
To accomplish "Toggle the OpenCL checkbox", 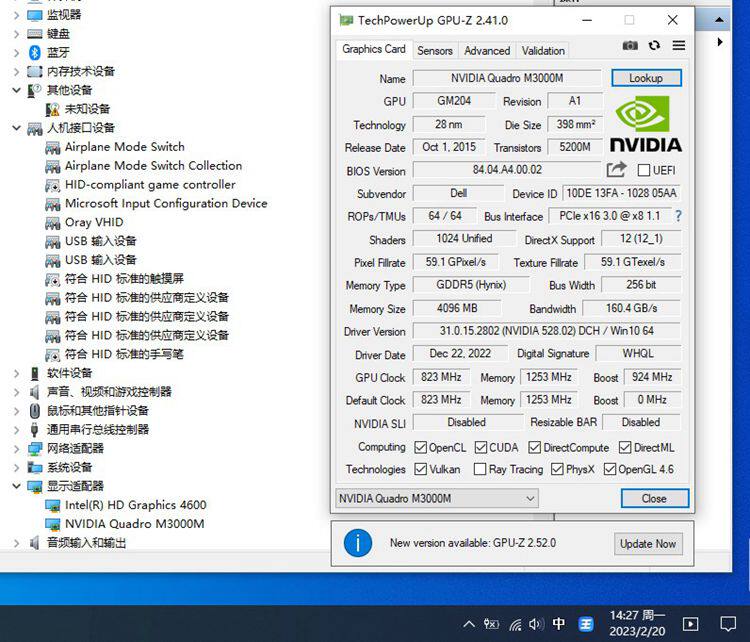I will coord(420,447).
